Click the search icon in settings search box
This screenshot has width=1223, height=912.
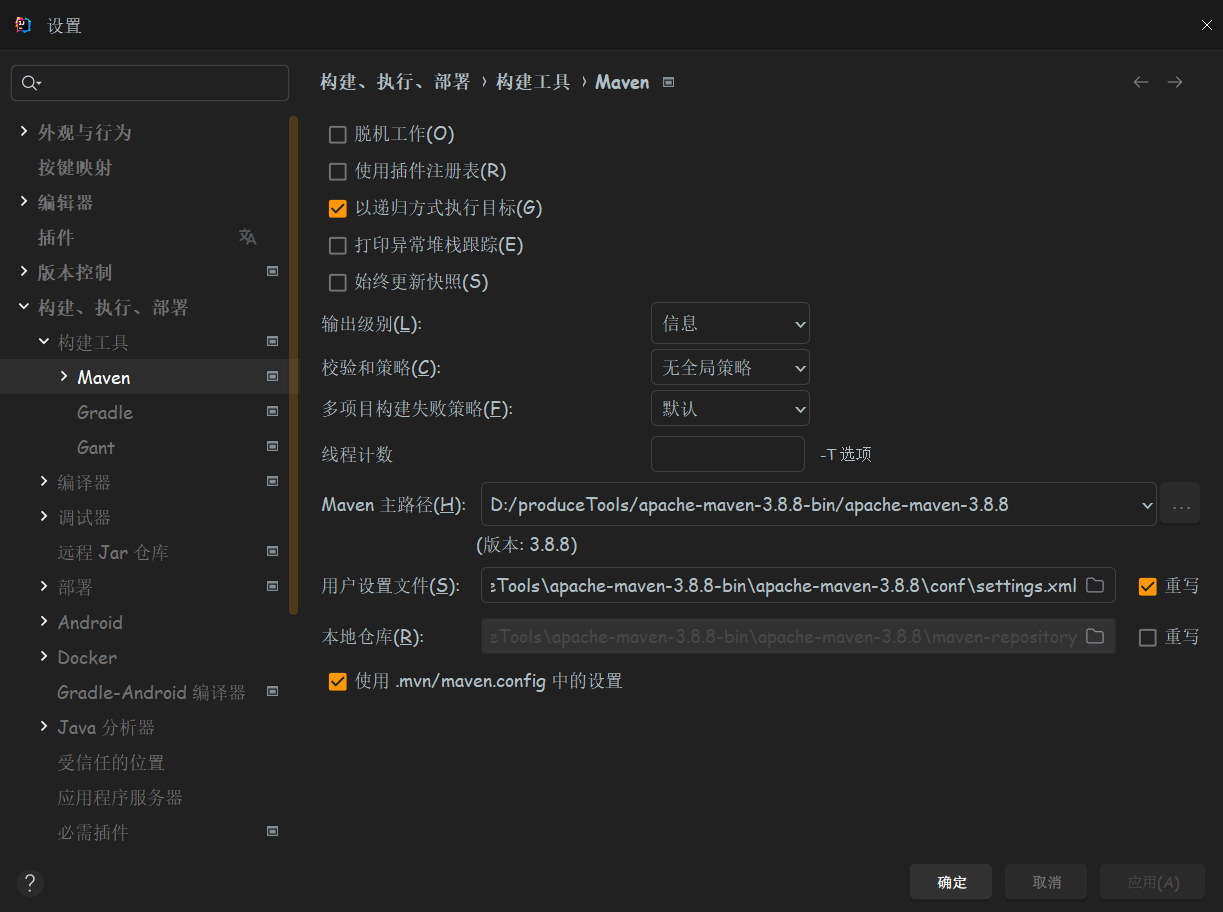[30, 83]
